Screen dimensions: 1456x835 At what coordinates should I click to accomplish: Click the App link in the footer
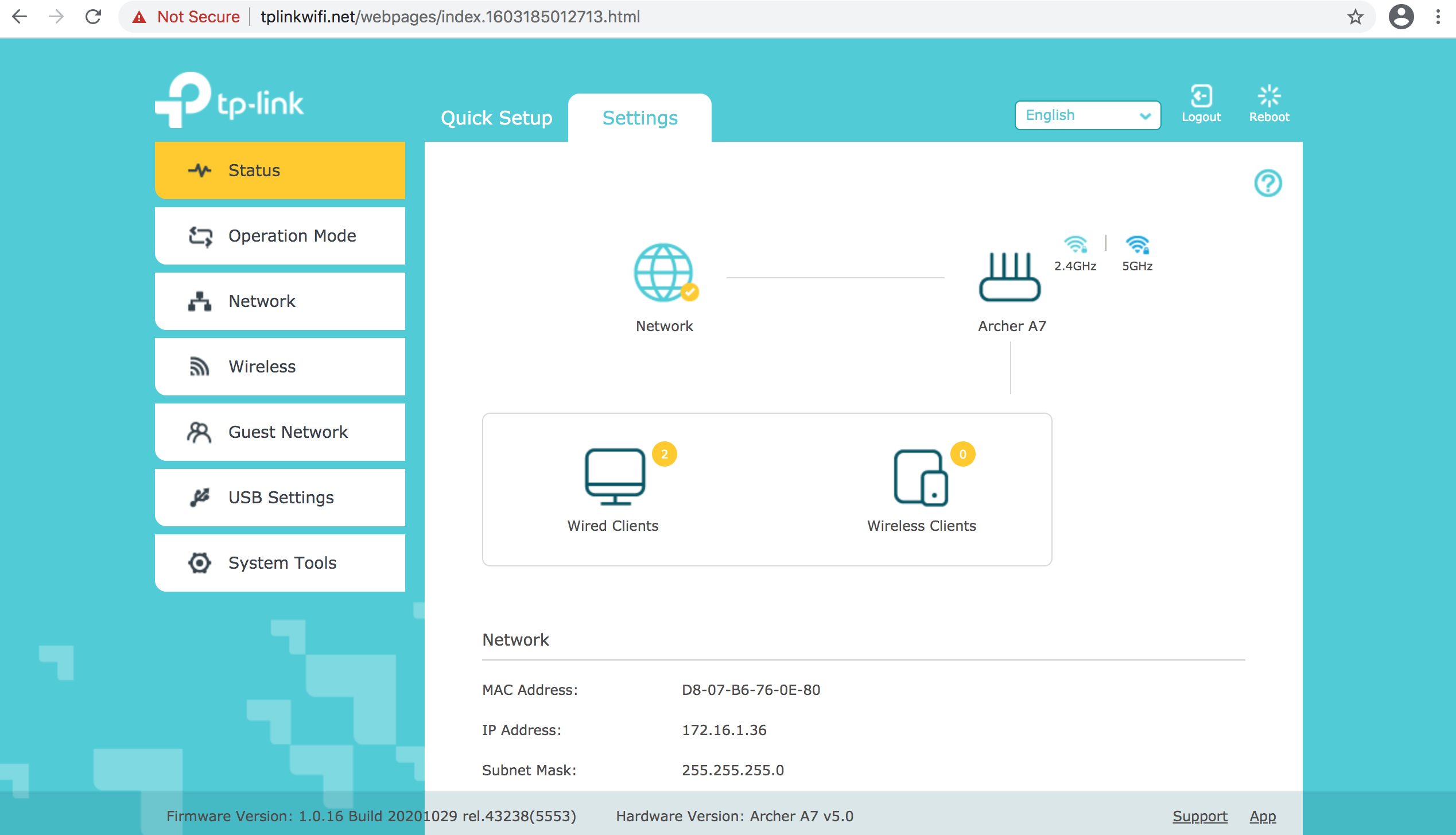1263,816
